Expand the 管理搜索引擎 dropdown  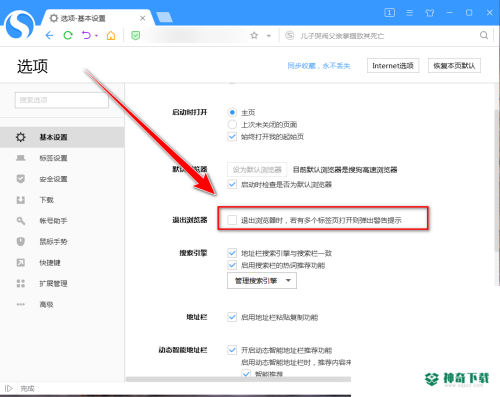(x=262, y=281)
